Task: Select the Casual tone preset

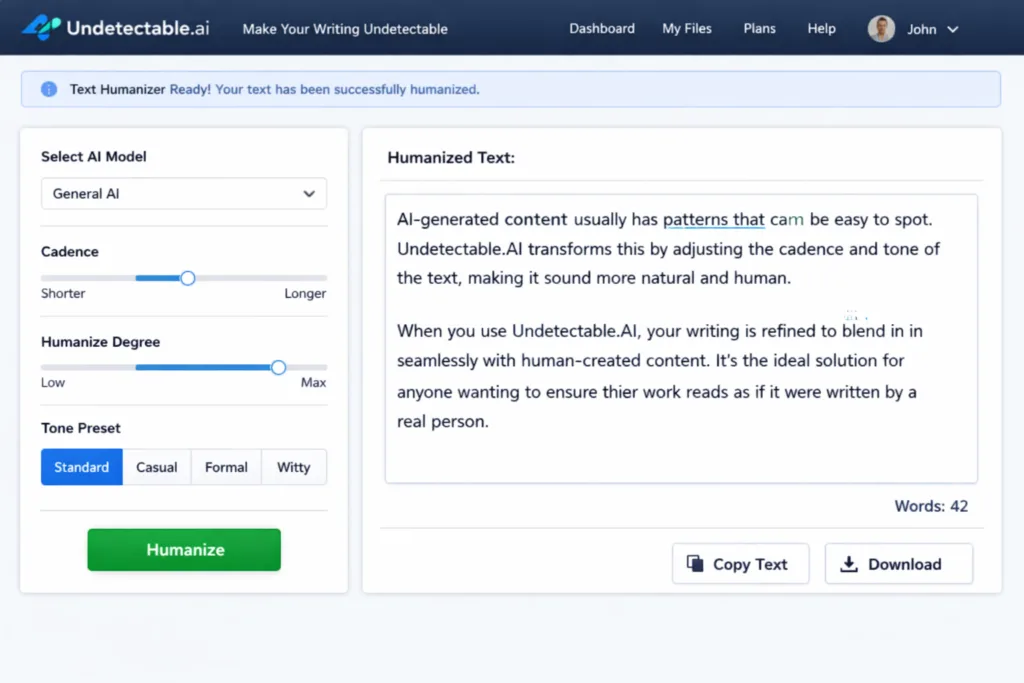Action: 156,467
